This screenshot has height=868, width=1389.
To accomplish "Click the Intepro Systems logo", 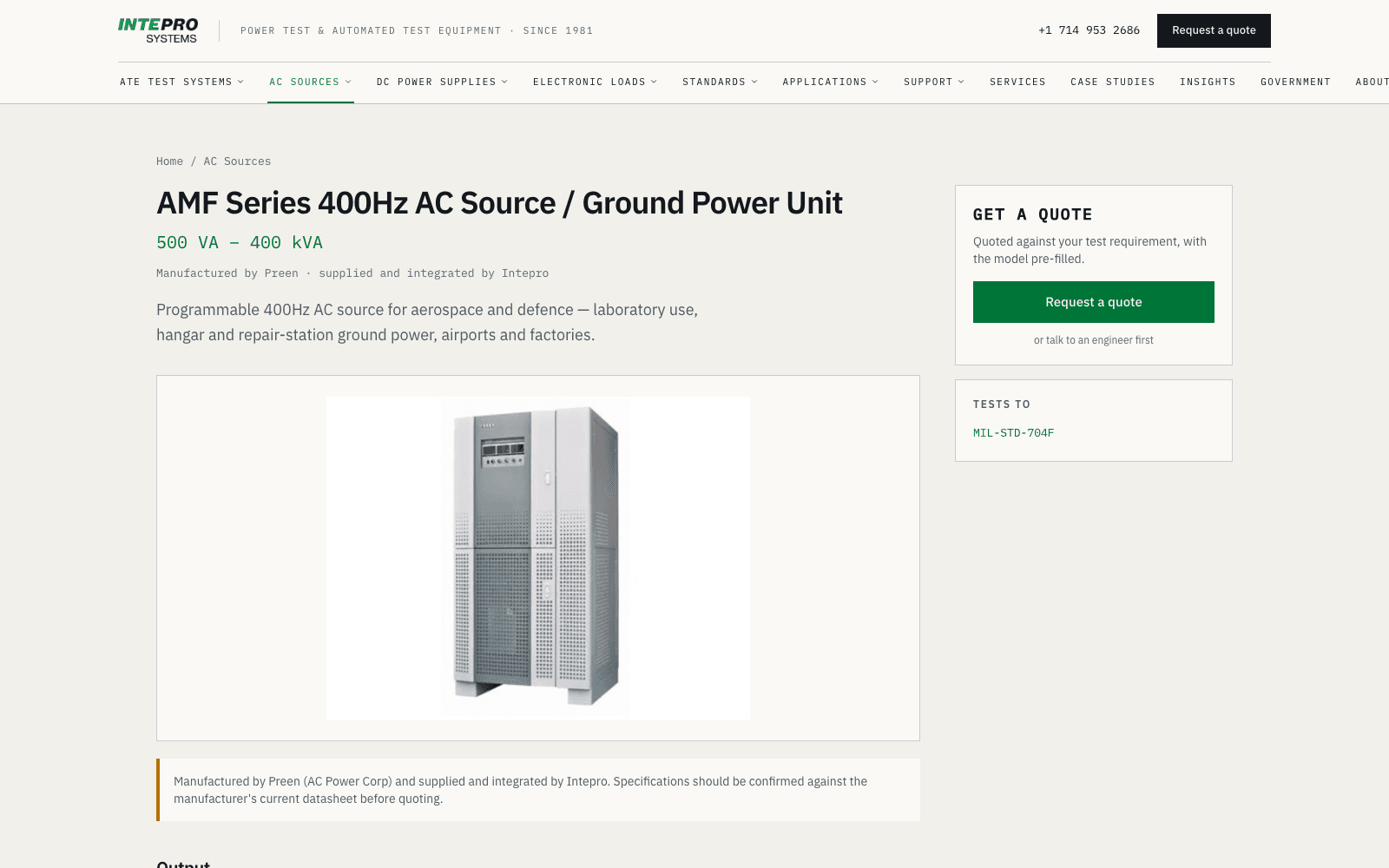I will 158,30.
